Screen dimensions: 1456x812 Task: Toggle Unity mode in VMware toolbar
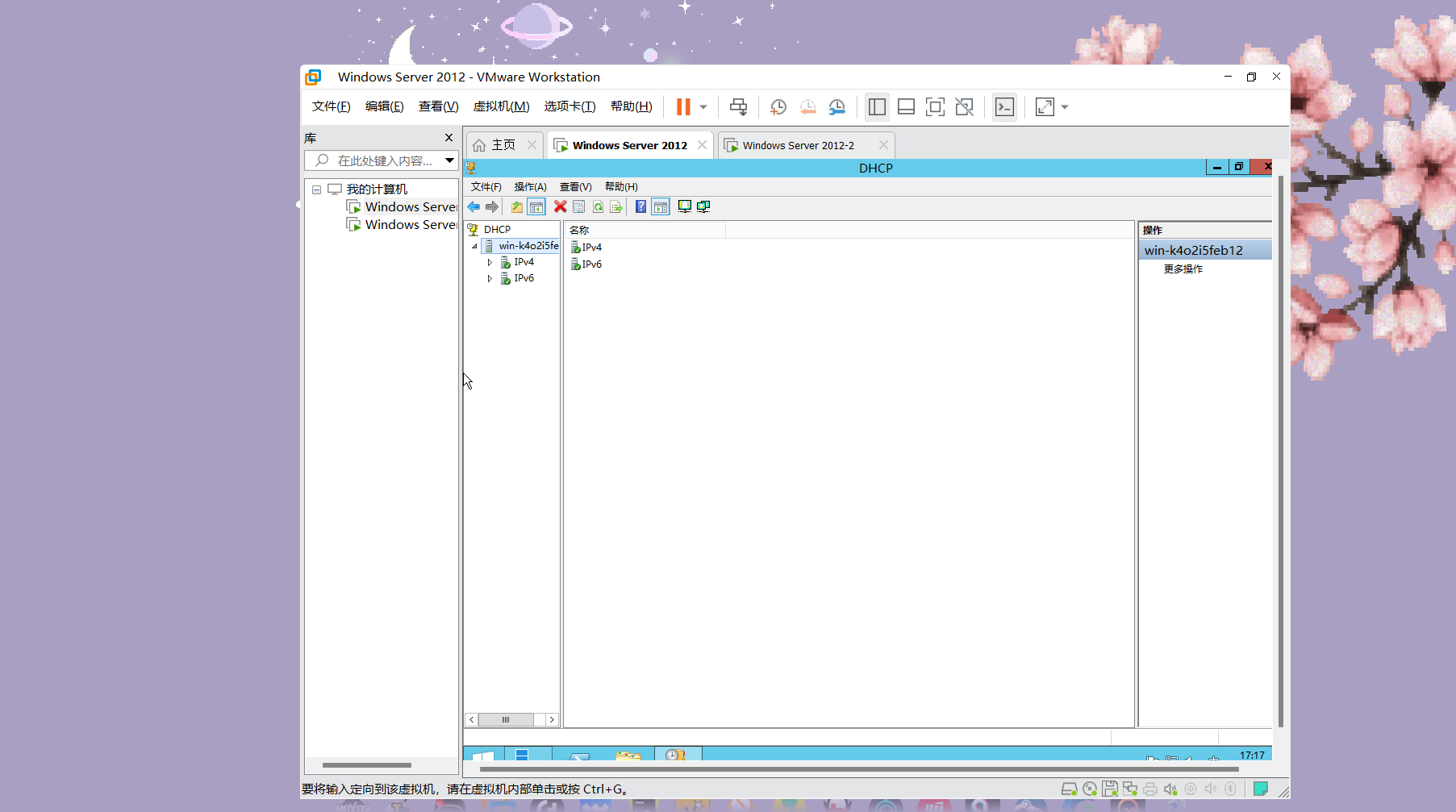pos(964,107)
